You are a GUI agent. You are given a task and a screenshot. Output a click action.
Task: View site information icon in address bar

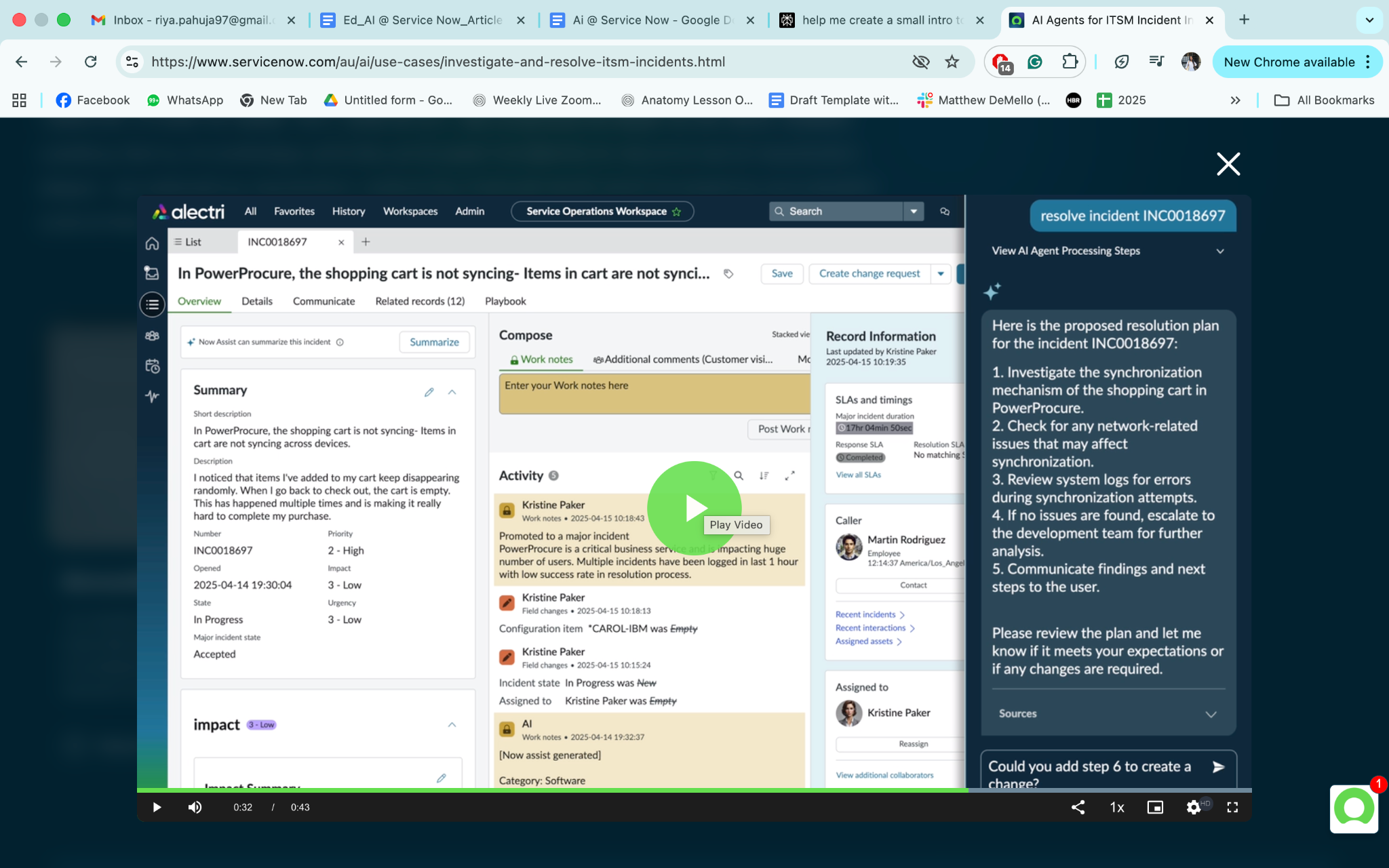coord(132,62)
